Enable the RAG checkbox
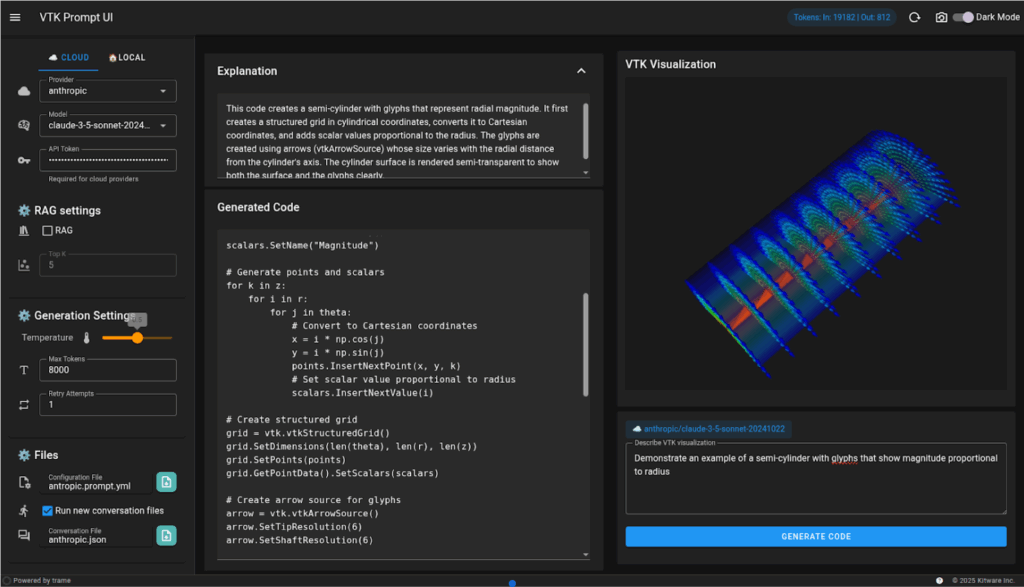The width and height of the screenshot is (1024, 587). click(48, 231)
